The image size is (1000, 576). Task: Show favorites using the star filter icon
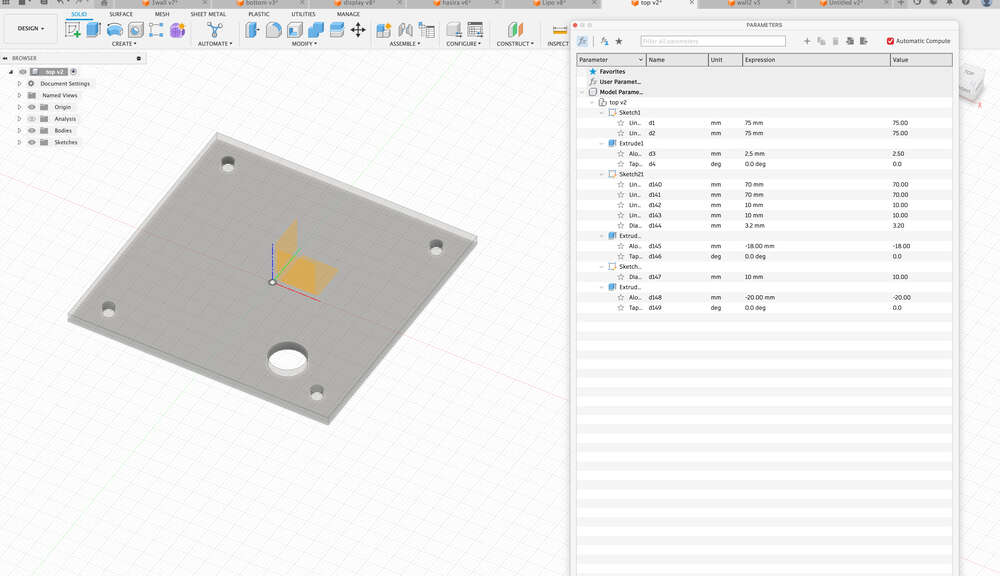[619, 41]
